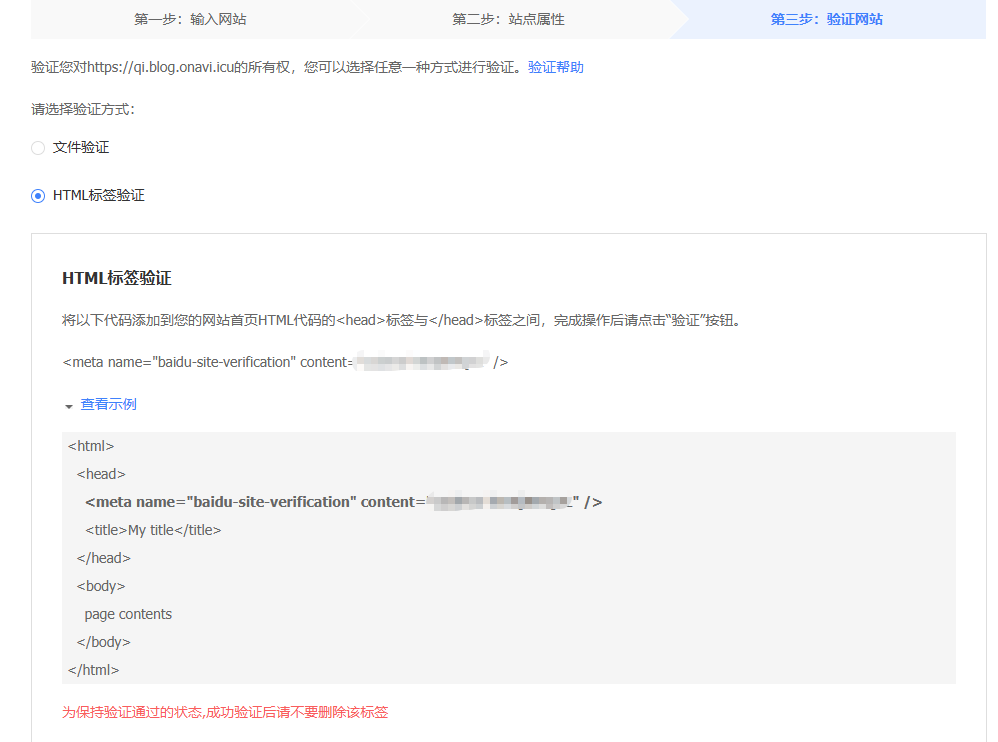Select the HTML标签验证 radio button
The width and height of the screenshot is (998, 742).
point(38,196)
